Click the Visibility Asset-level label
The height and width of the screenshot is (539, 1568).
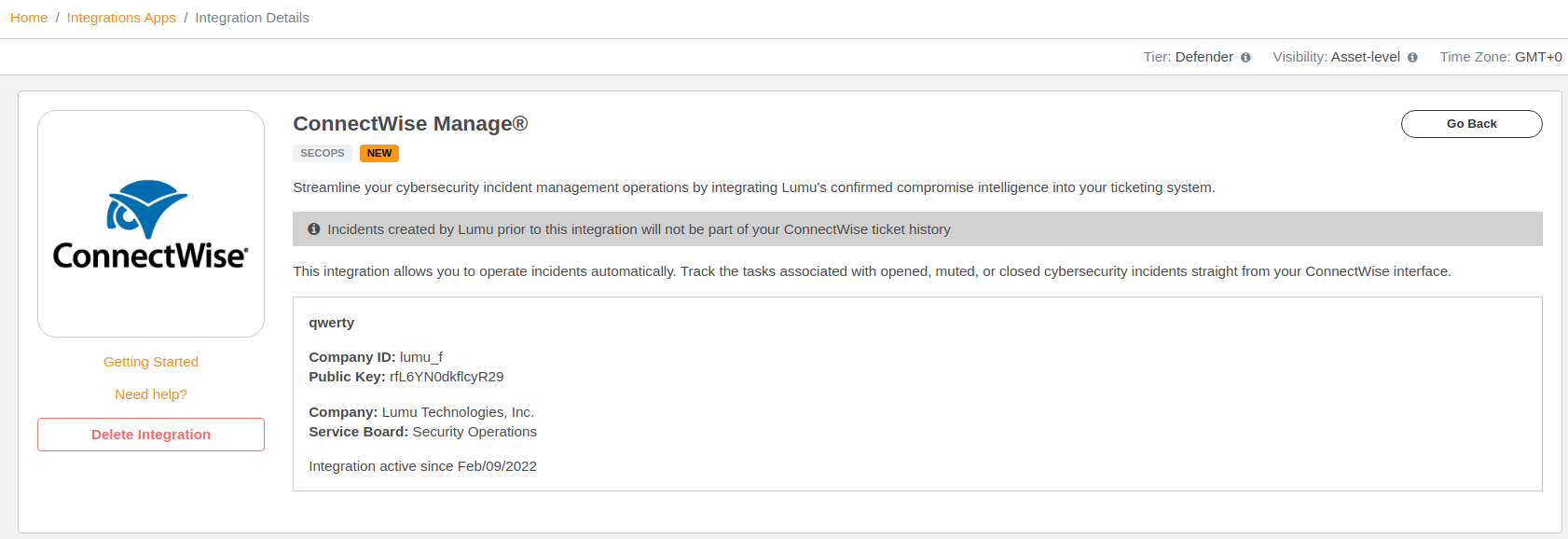click(1336, 57)
